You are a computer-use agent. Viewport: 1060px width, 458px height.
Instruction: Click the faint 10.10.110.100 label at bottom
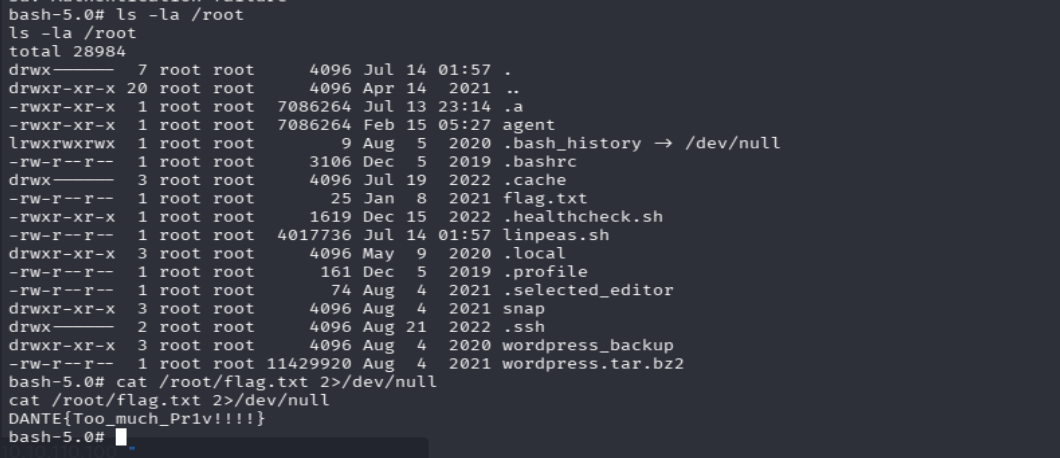point(58,451)
